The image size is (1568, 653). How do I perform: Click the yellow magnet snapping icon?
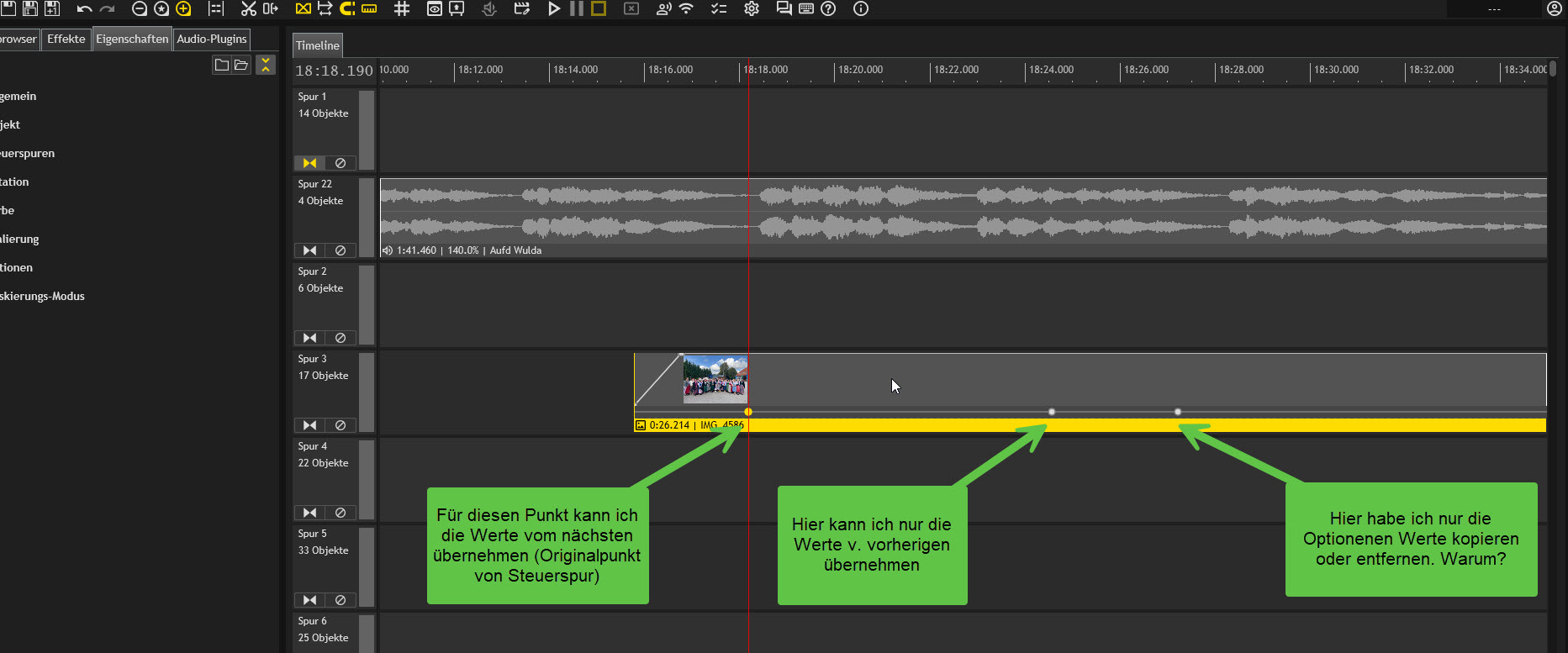(x=346, y=9)
